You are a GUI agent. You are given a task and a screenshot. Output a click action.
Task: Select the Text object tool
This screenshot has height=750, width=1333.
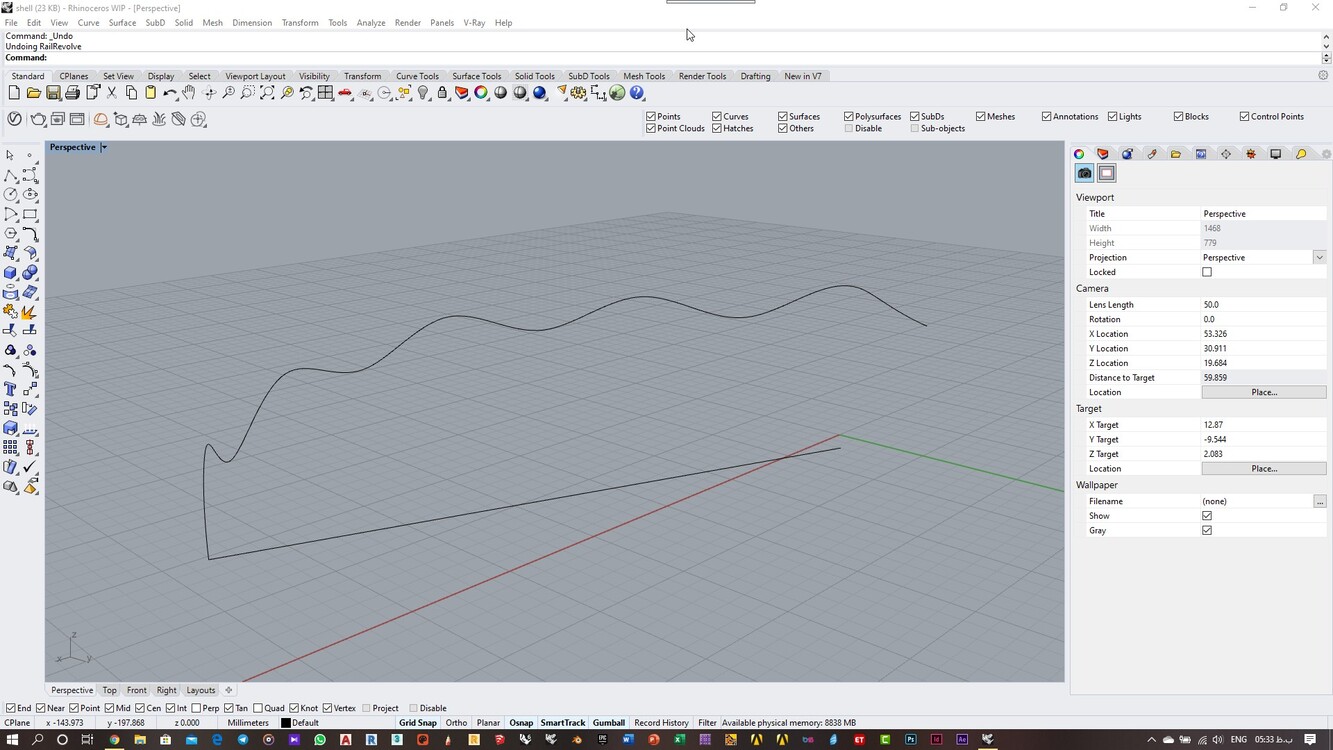(10, 389)
